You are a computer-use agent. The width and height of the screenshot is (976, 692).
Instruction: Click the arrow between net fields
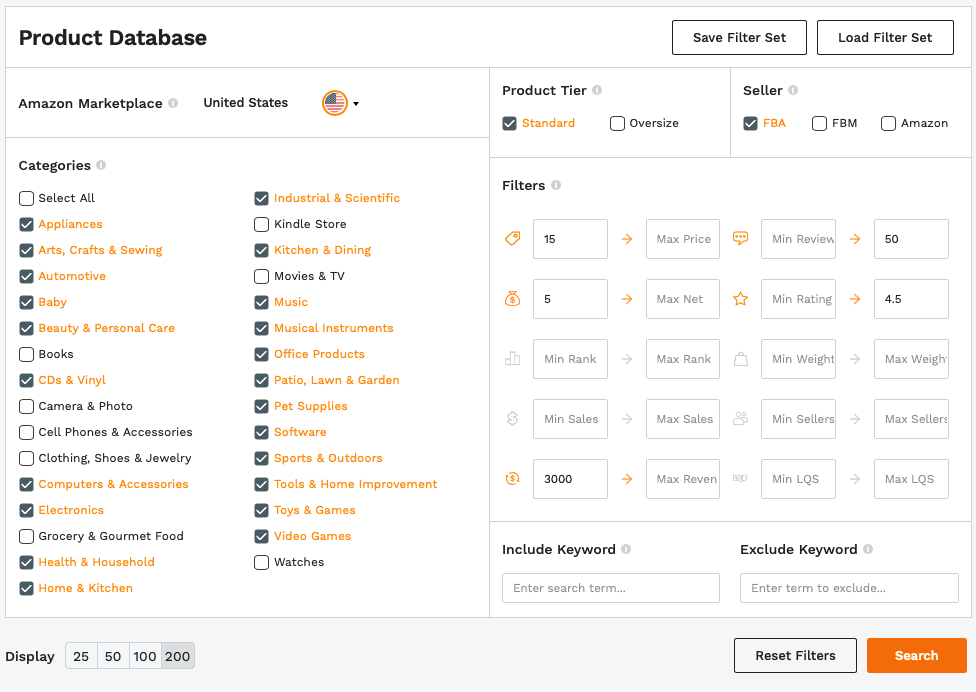[x=627, y=299]
